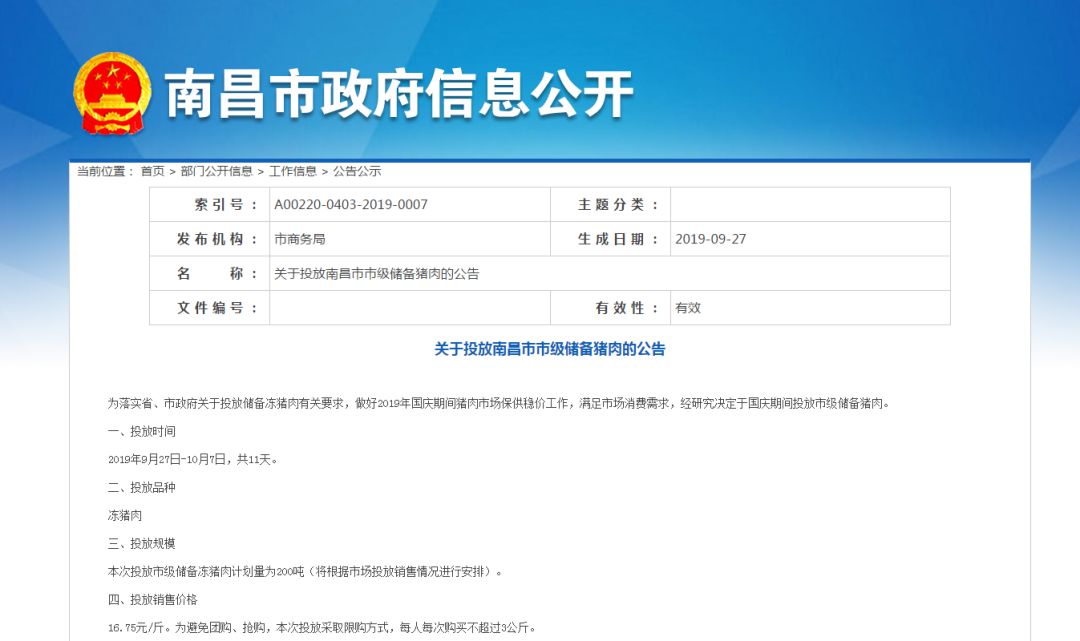Select the line 2019年9月27日-10月7日，共11天
Screen dimensions: 1080x641
pos(192,459)
